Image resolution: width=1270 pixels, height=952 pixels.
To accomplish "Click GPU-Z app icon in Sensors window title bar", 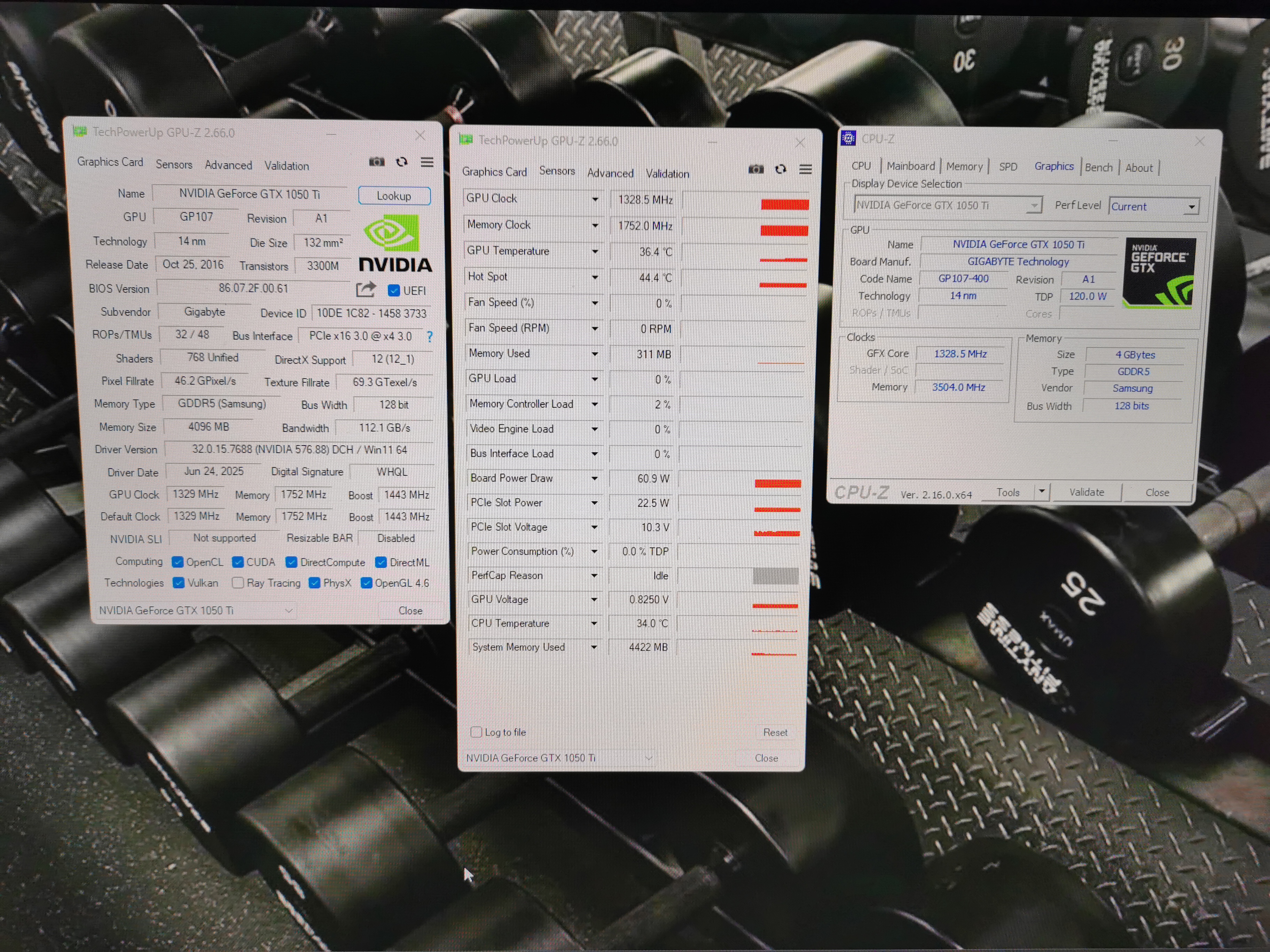I will click(x=466, y=140).
